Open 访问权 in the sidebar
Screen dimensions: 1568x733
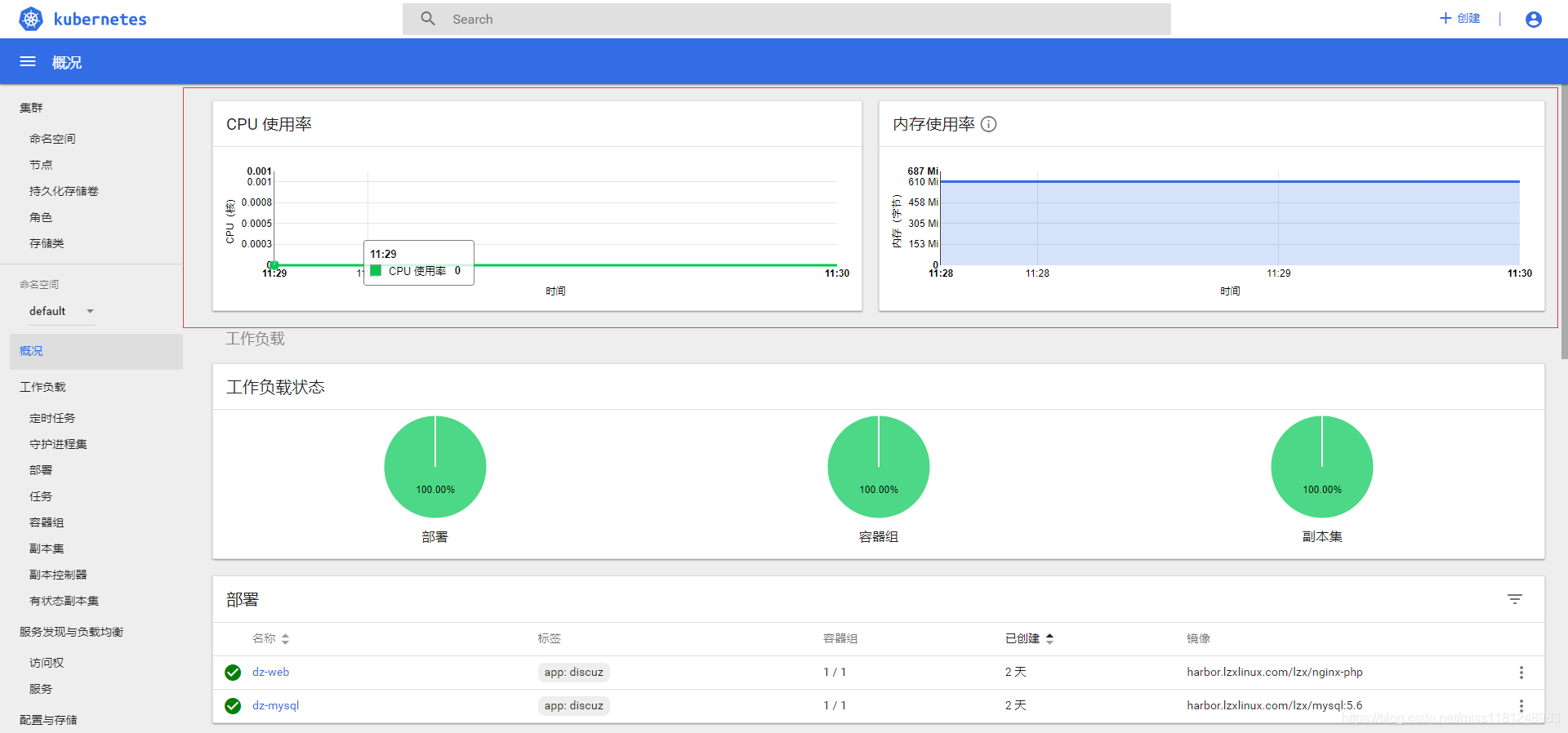[x=47, y=663]
